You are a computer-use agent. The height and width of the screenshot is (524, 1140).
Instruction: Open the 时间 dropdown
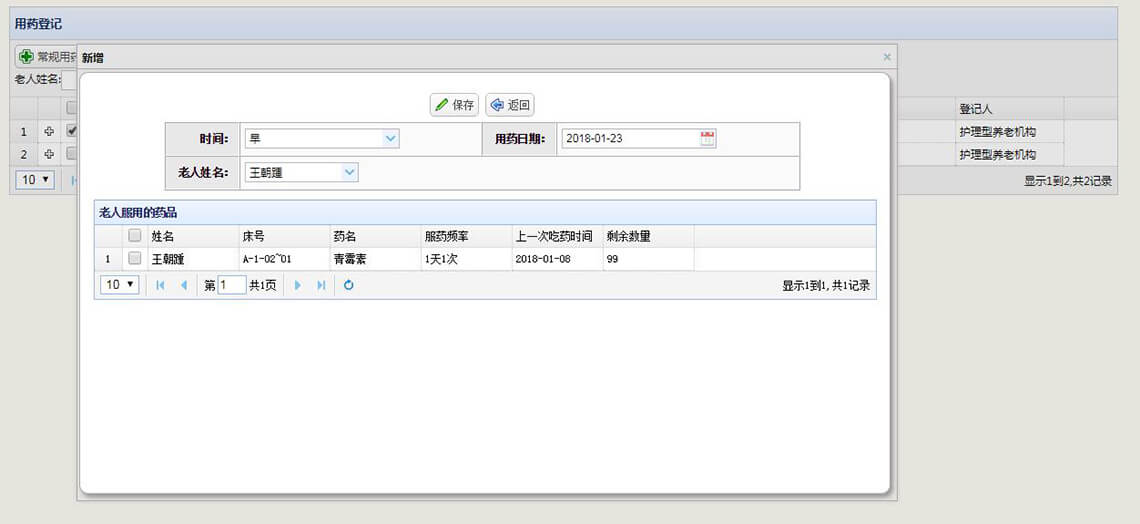tap(390, 139)
